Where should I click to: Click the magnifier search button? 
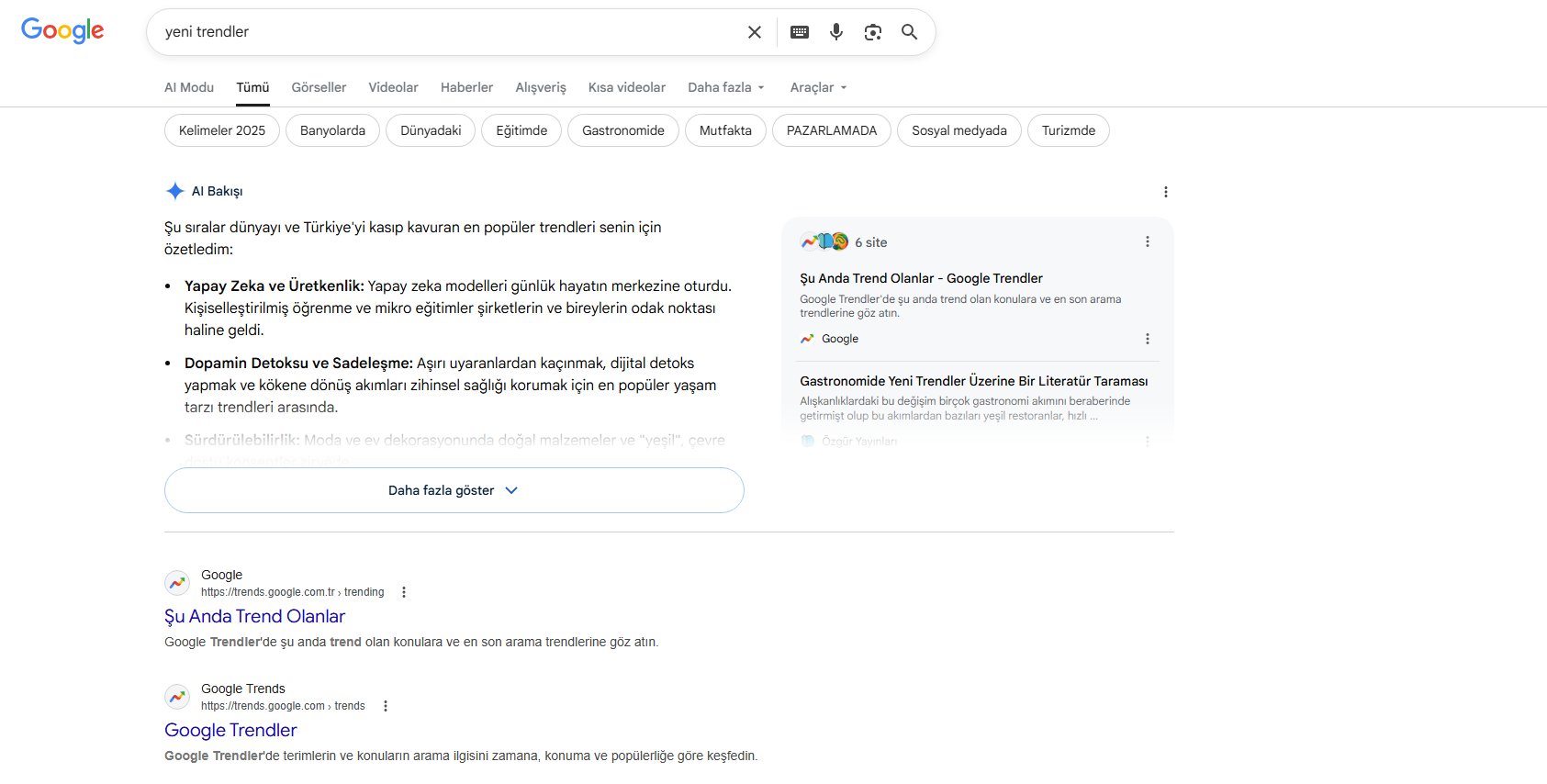point(909,32)
